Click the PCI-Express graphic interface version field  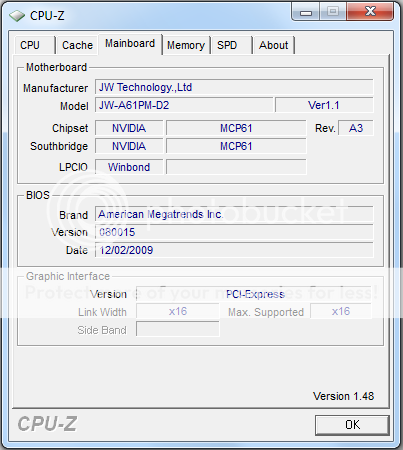tap(254, 294)
